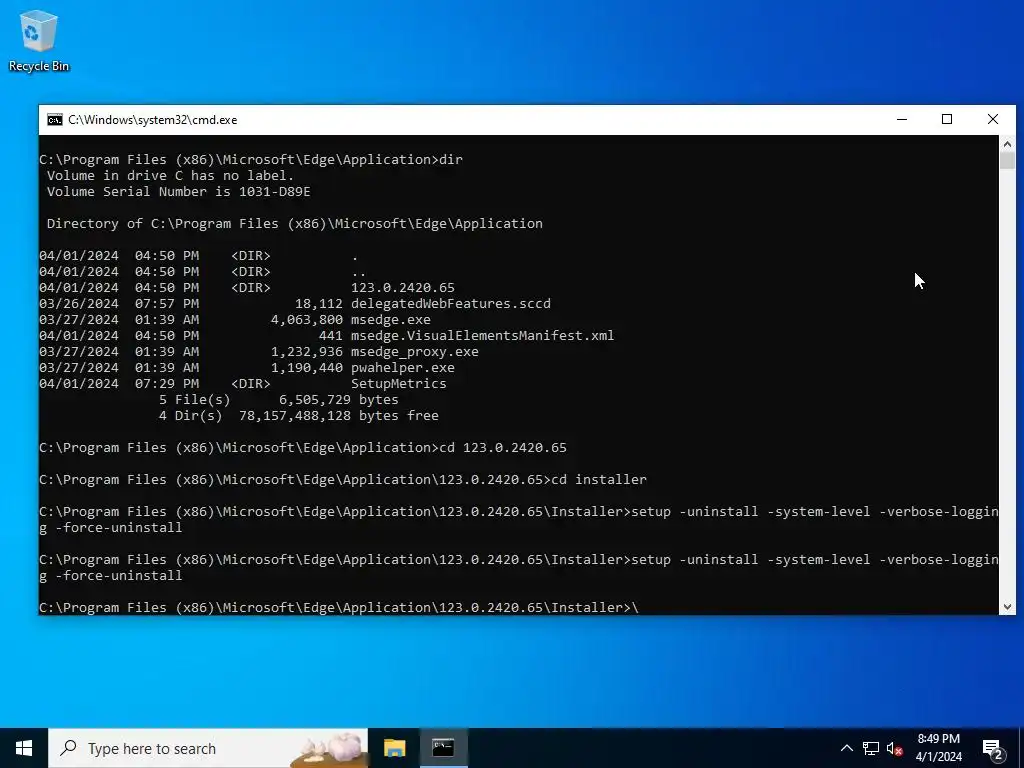This screenshot has width=1024, height=768.
Task: Click the SetupMetrics directory name
Action: tap(399, 384)
